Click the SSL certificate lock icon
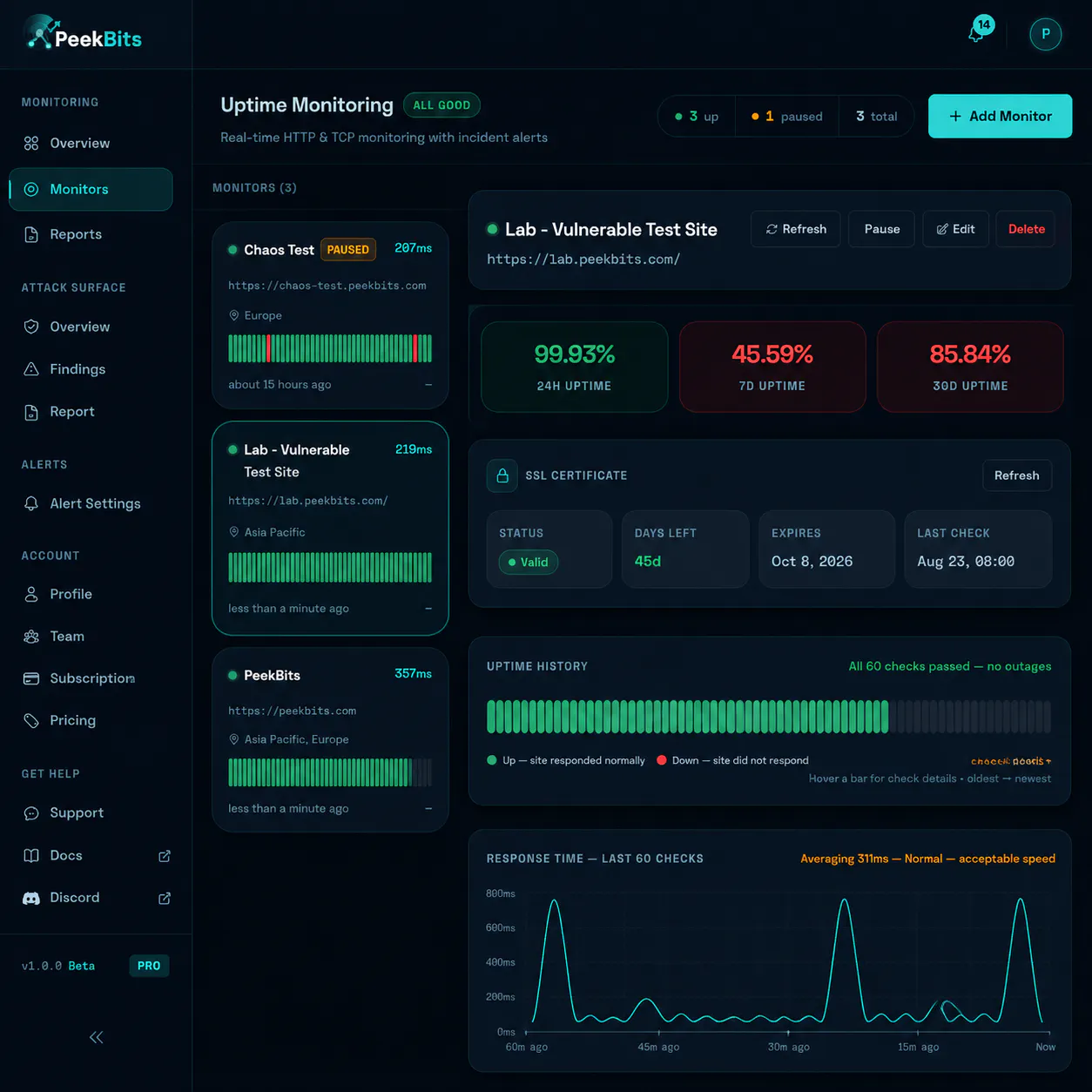1092x1092 pixels. coord(502,475)
